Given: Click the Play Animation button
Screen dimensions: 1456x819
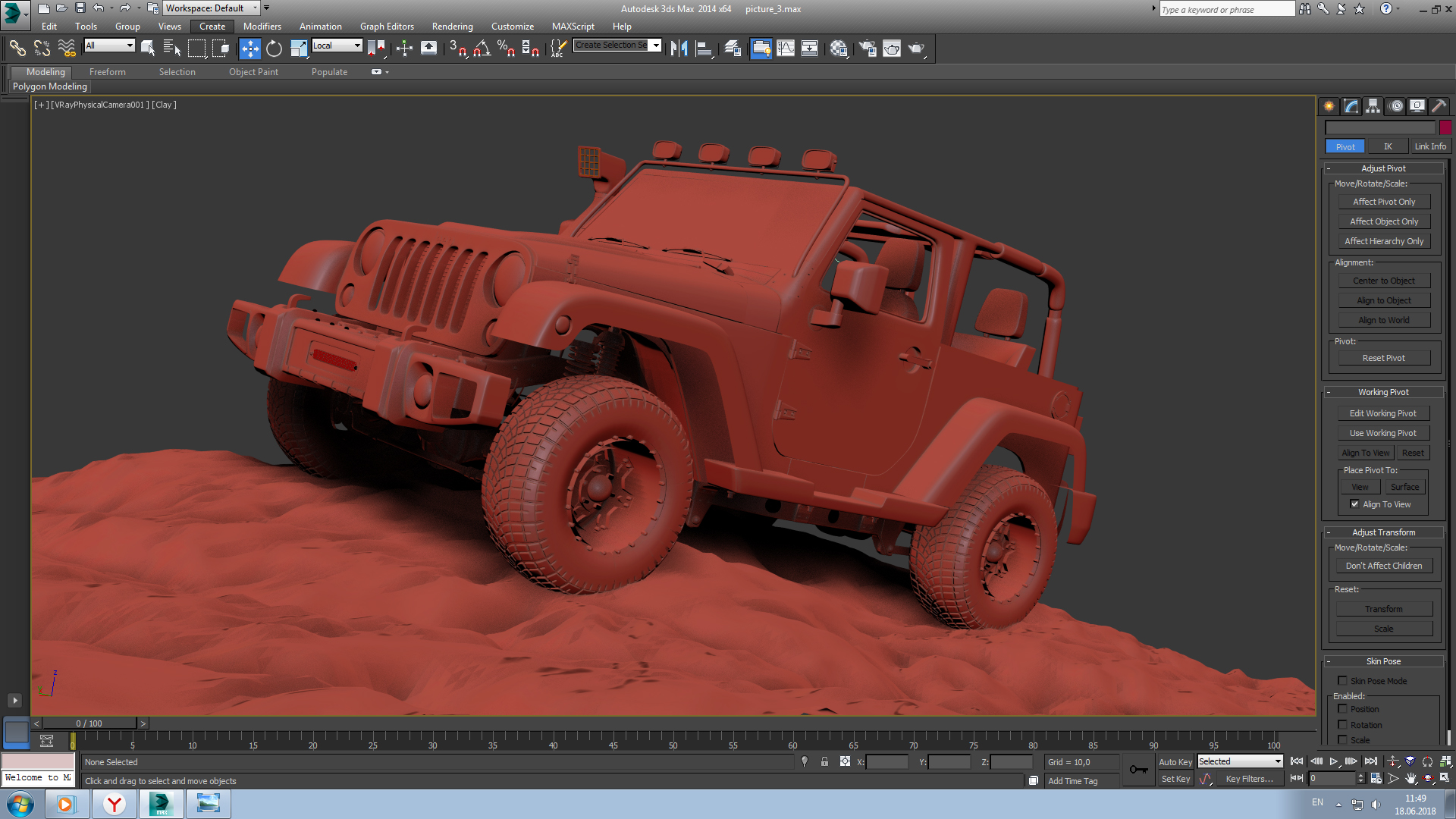Looking at the screenshot, I should point(1334,761).
